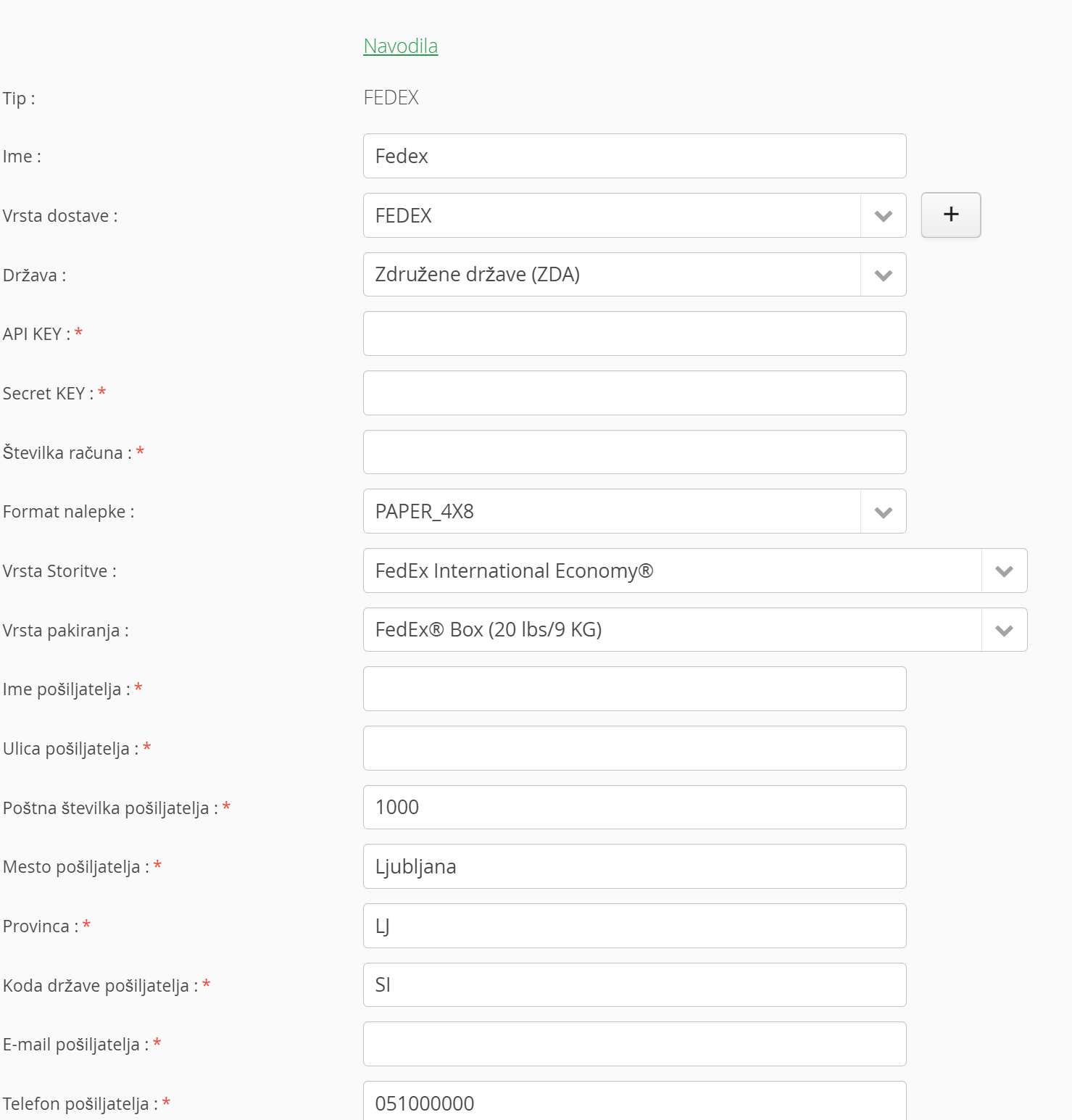Click into the API KEY input field

click(x=634, y=333)
